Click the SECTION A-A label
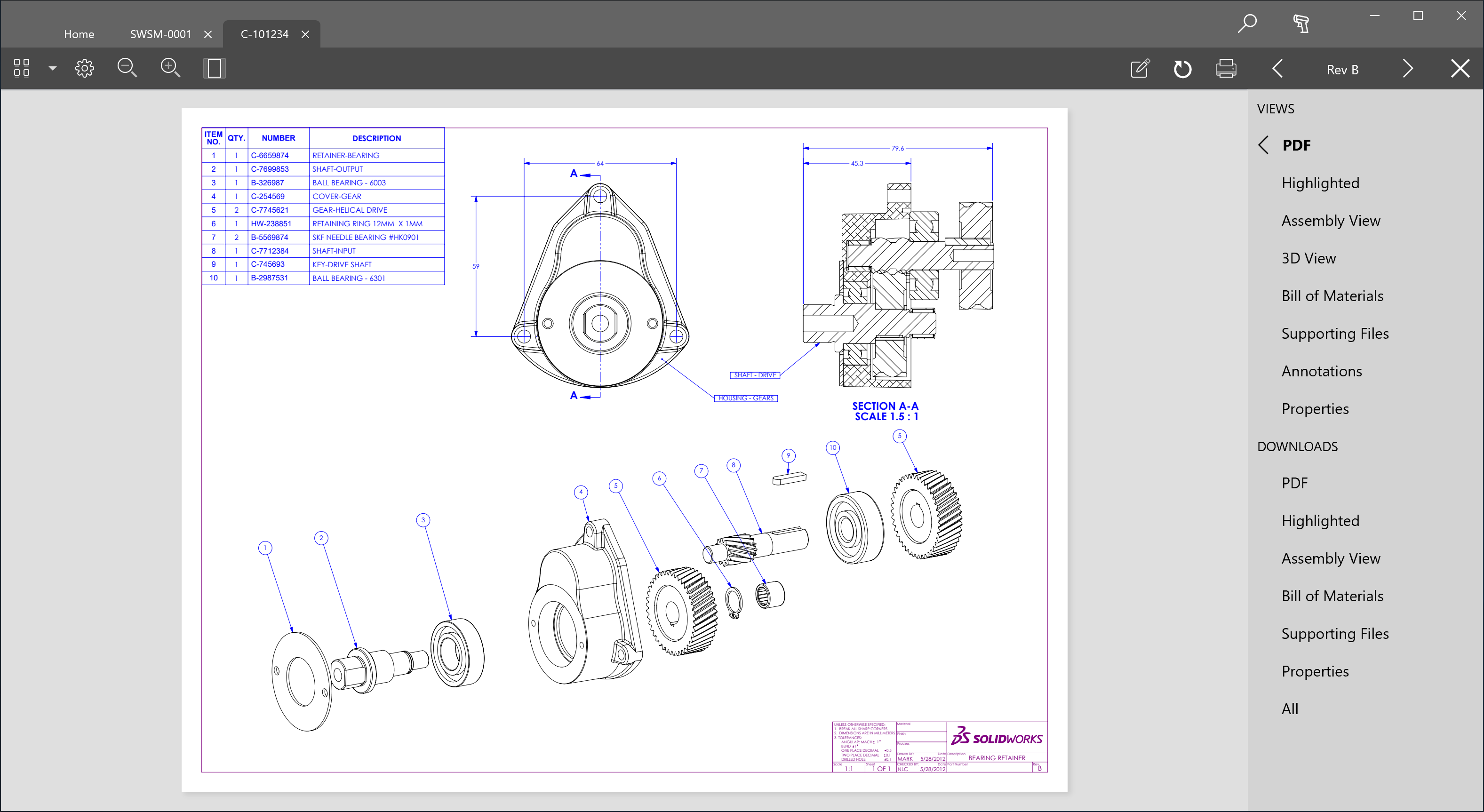The width and height of the screenshot is (1484, 812). pyautogui.click(x=886, y=406)
